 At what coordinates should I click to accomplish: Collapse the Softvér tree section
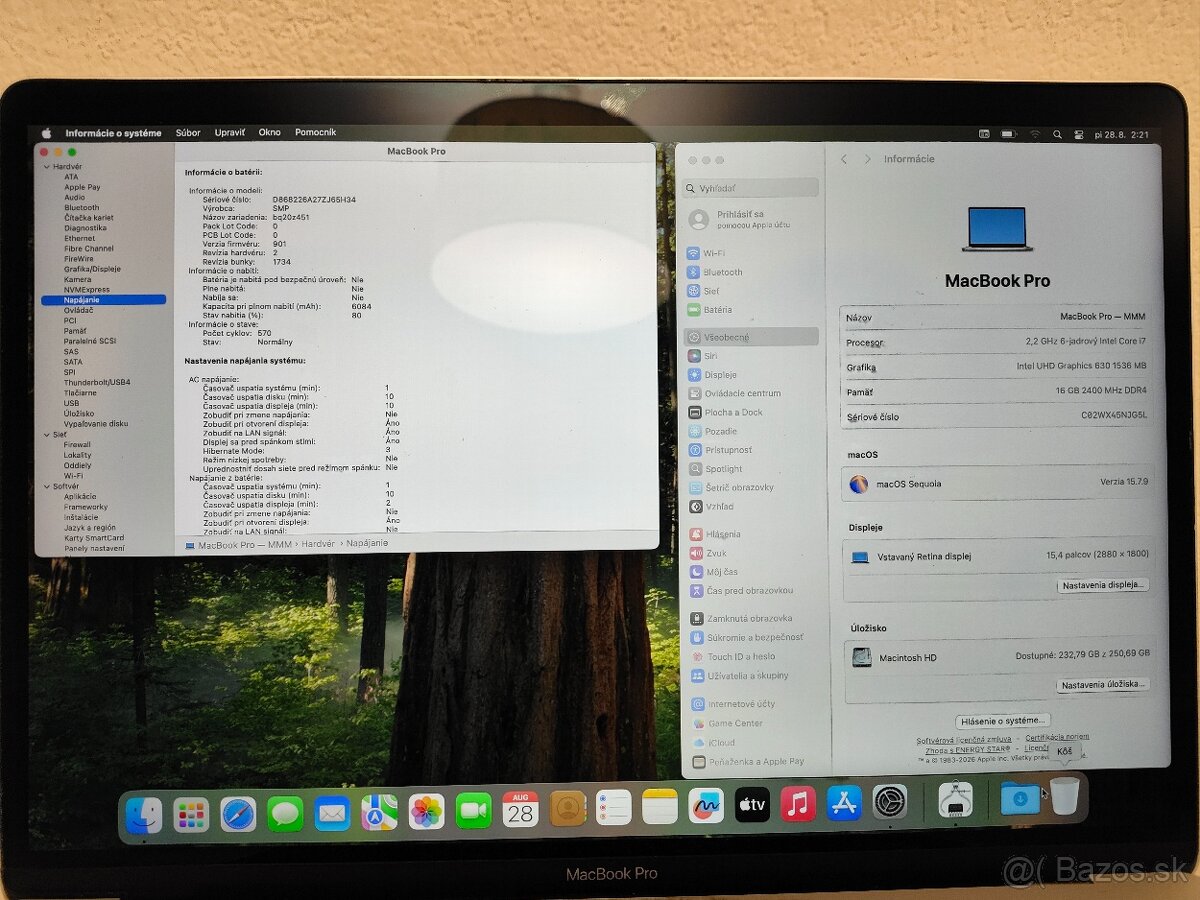pyautogui.click(x=45, y=486)
